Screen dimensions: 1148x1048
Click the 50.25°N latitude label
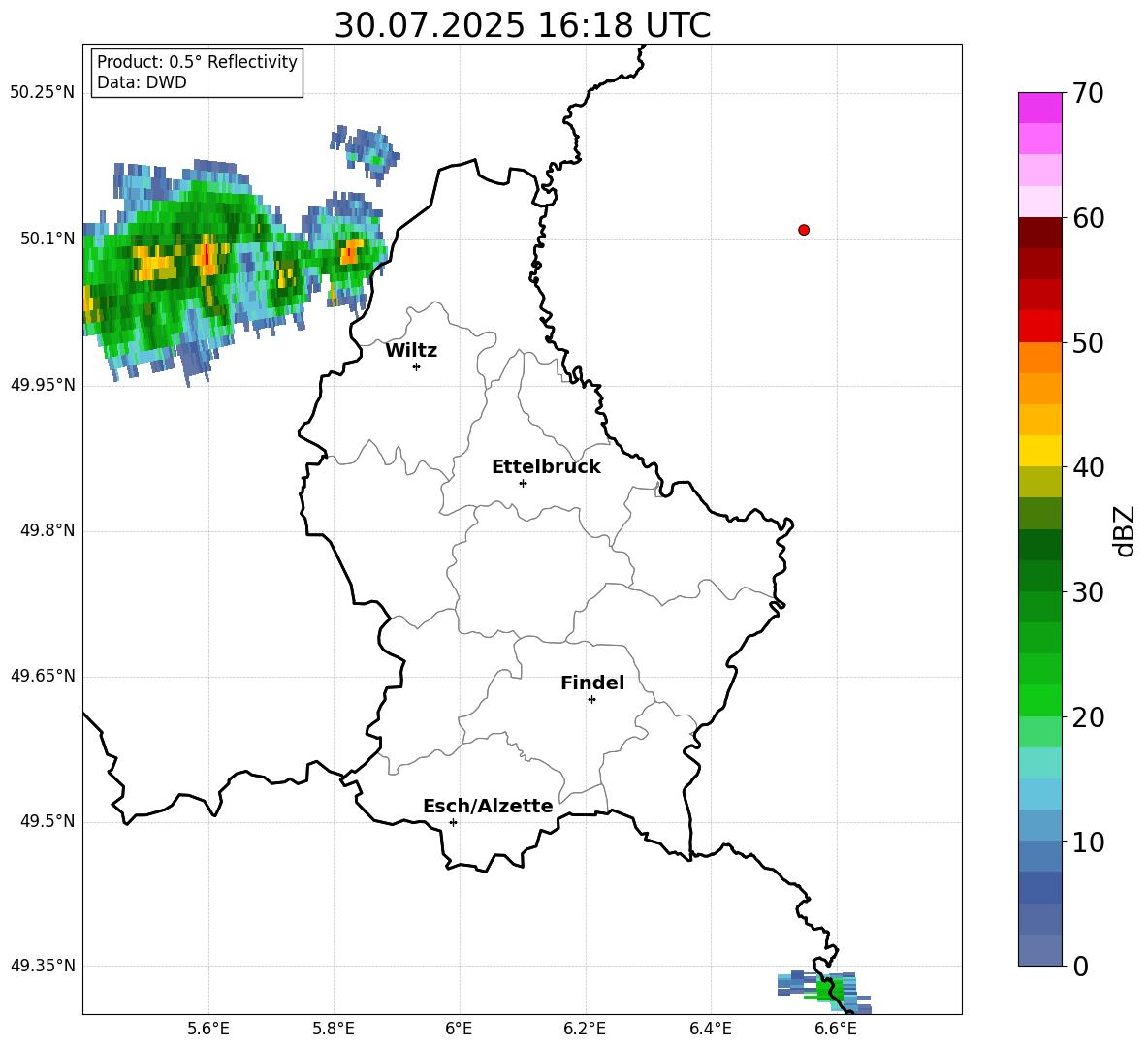(43, 93)
